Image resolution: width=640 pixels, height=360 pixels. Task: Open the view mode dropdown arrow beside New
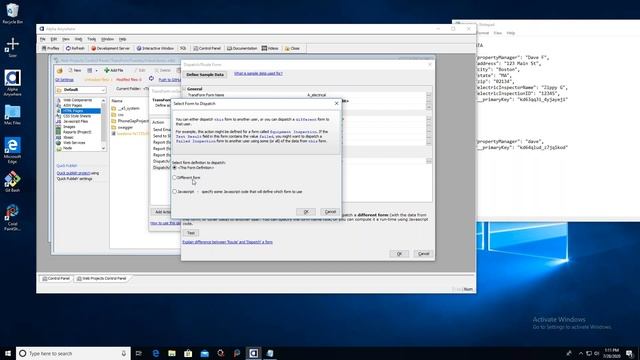(x=96, y=71)
